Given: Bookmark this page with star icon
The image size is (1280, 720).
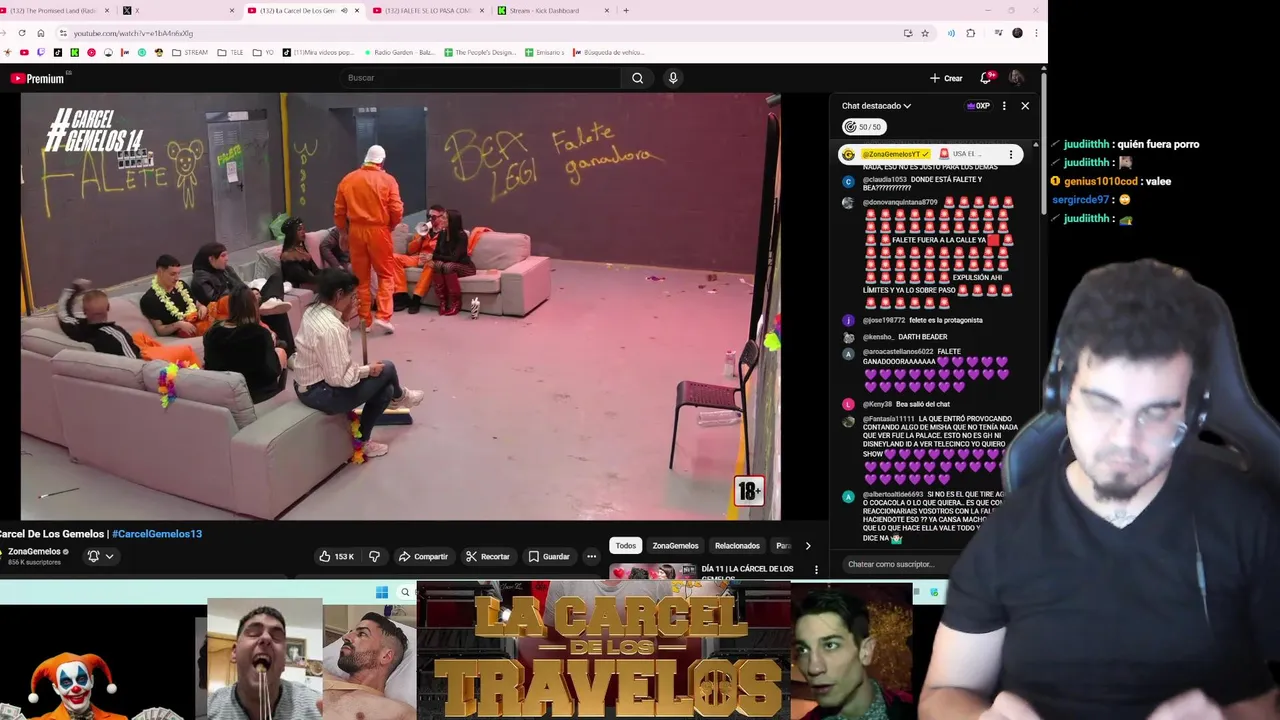Looking at the screenshot, I should click(925, 33).
